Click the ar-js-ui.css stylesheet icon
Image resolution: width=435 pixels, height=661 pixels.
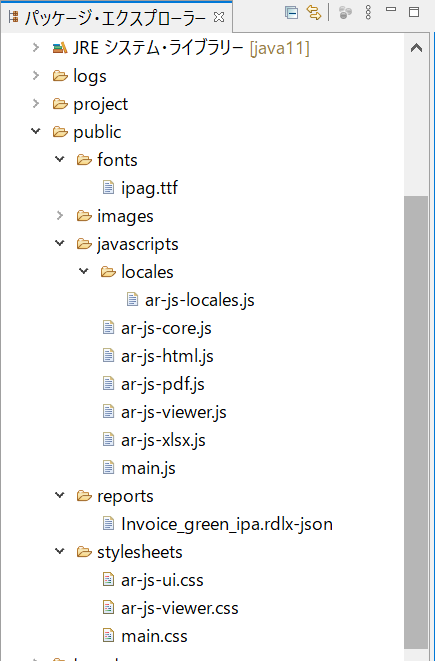point(108,580)
